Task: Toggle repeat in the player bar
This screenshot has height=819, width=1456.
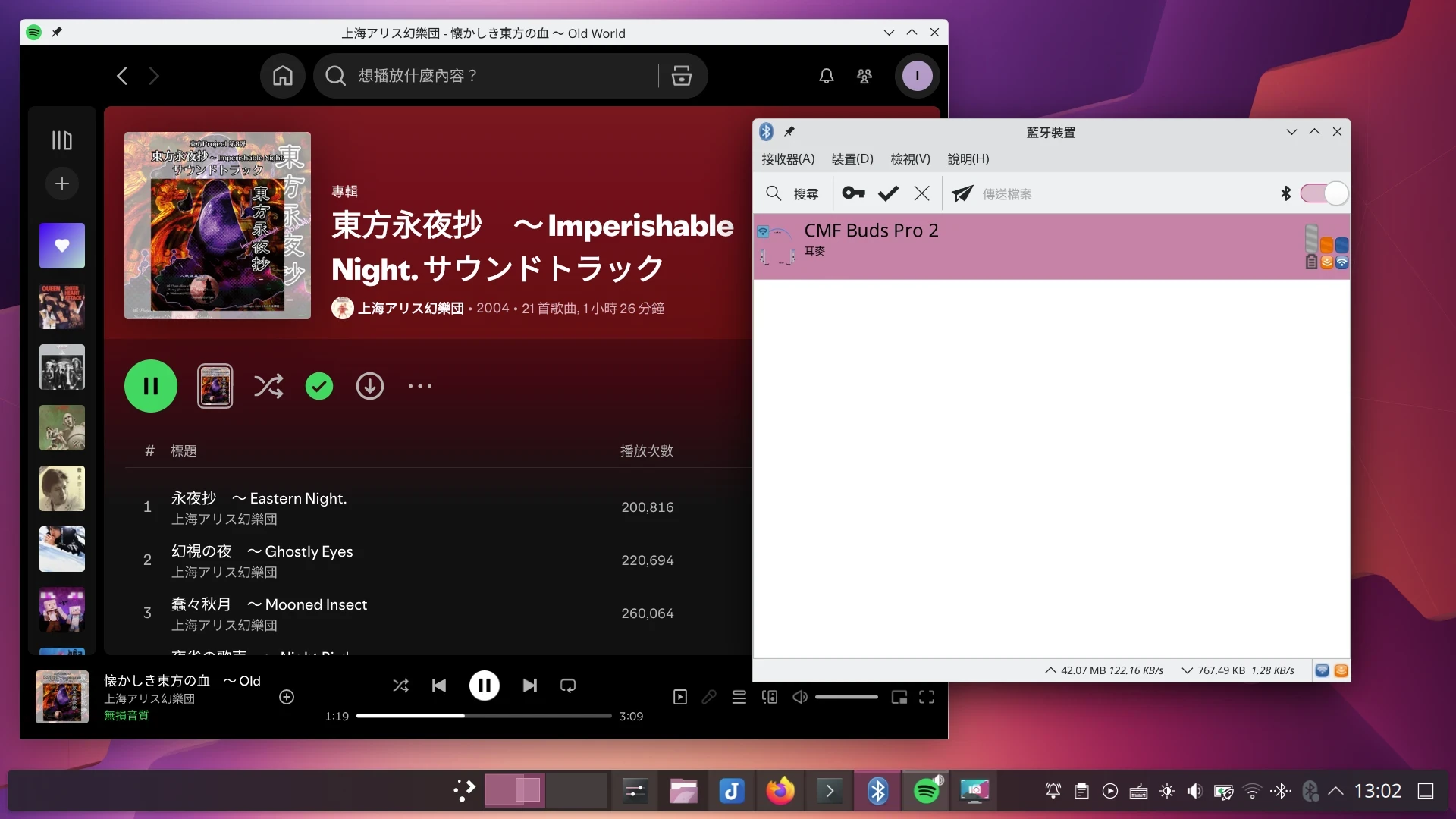Action: (x=568, y=686)
